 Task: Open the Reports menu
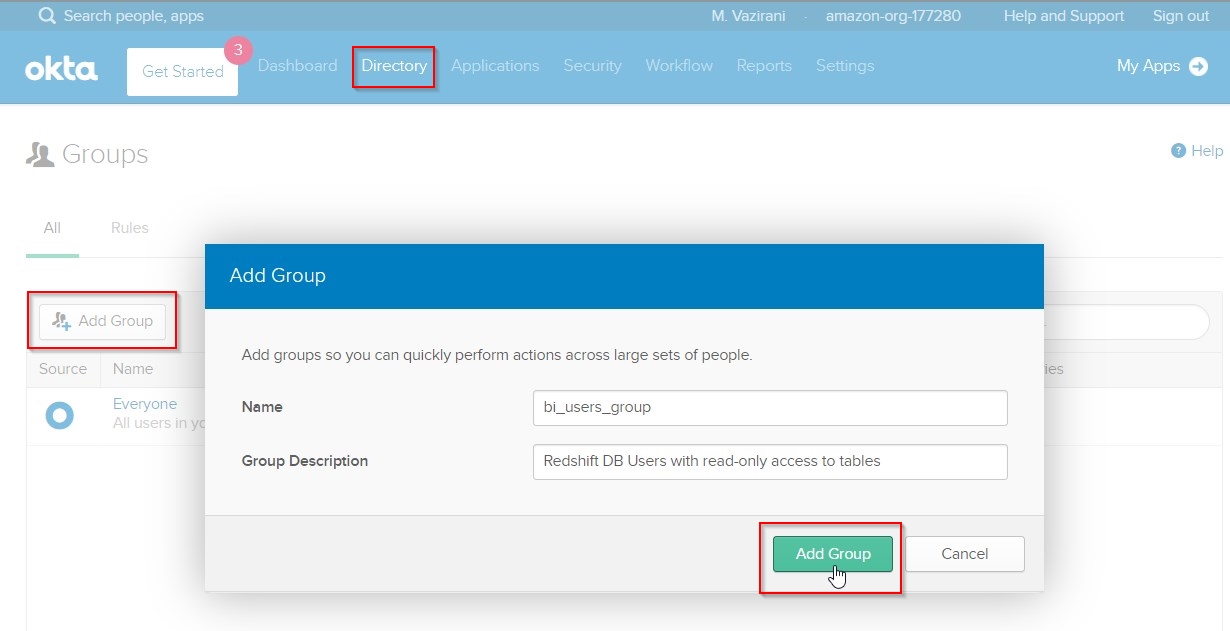point(764,66)
